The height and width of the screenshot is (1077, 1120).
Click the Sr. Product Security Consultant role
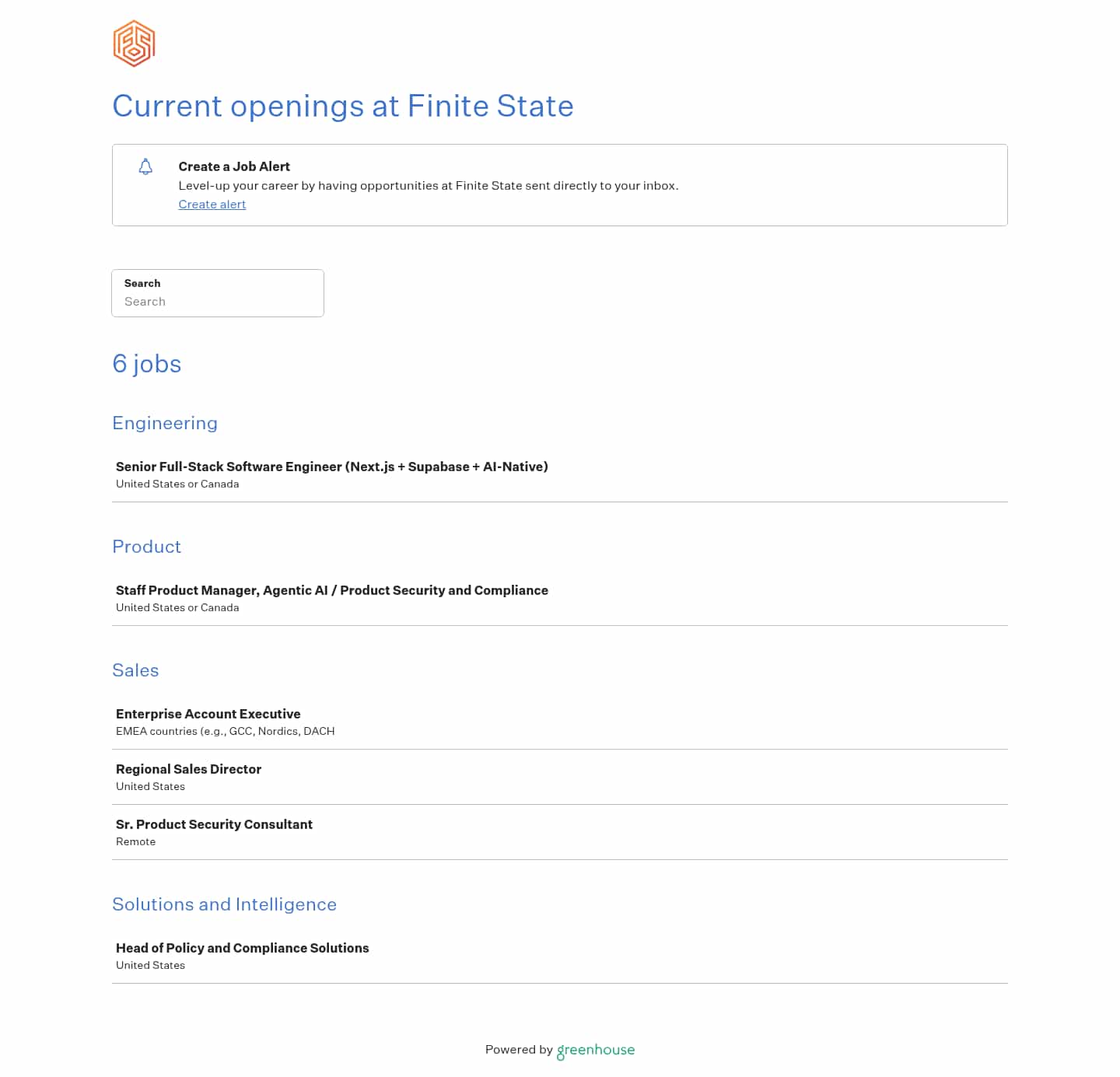coord(214,824)
